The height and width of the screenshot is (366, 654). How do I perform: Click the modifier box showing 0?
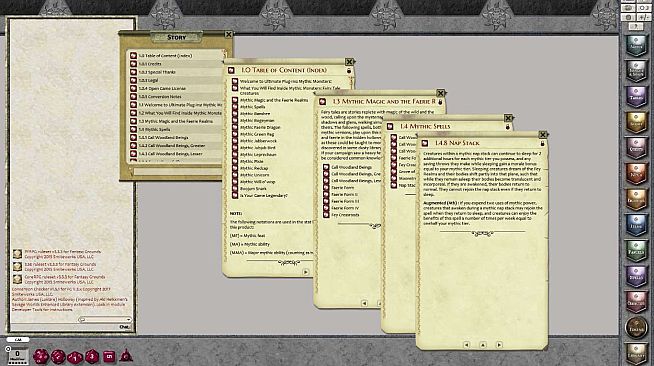pos(18,354)
